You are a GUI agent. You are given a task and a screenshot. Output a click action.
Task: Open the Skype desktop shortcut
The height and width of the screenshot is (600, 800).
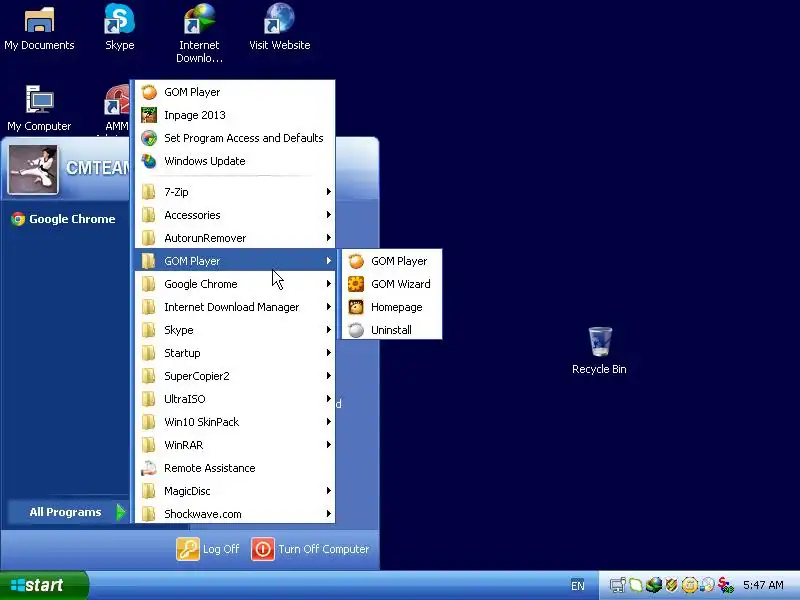[119, 27]
